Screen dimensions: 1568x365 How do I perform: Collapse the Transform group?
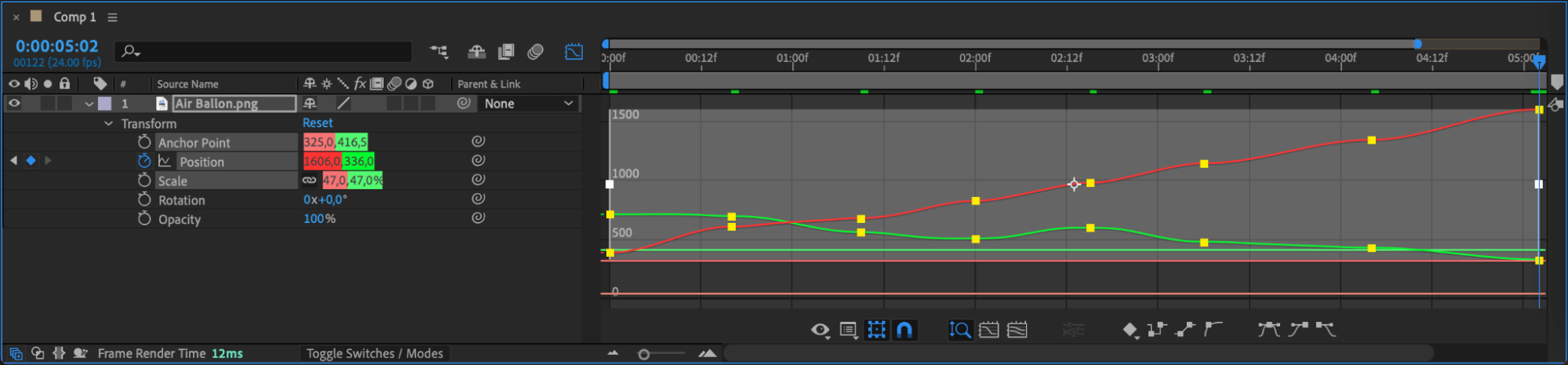pyautogui.click(x=108, y=123)
